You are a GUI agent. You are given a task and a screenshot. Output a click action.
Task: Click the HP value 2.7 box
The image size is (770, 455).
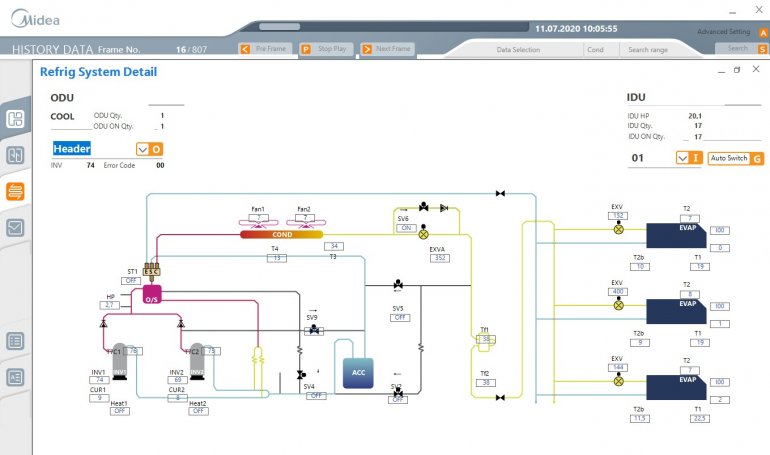pos(109,305)
